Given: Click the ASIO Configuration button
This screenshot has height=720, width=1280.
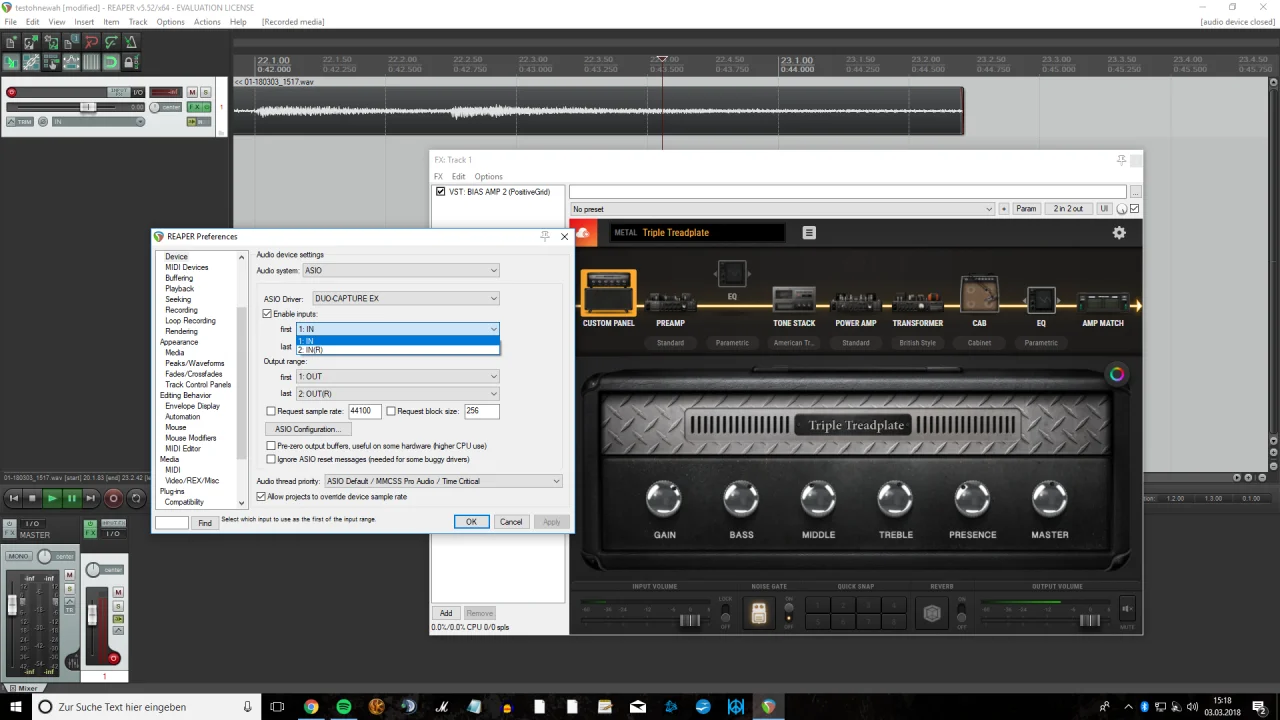Looking at the screenshot, I should [308, 429].
